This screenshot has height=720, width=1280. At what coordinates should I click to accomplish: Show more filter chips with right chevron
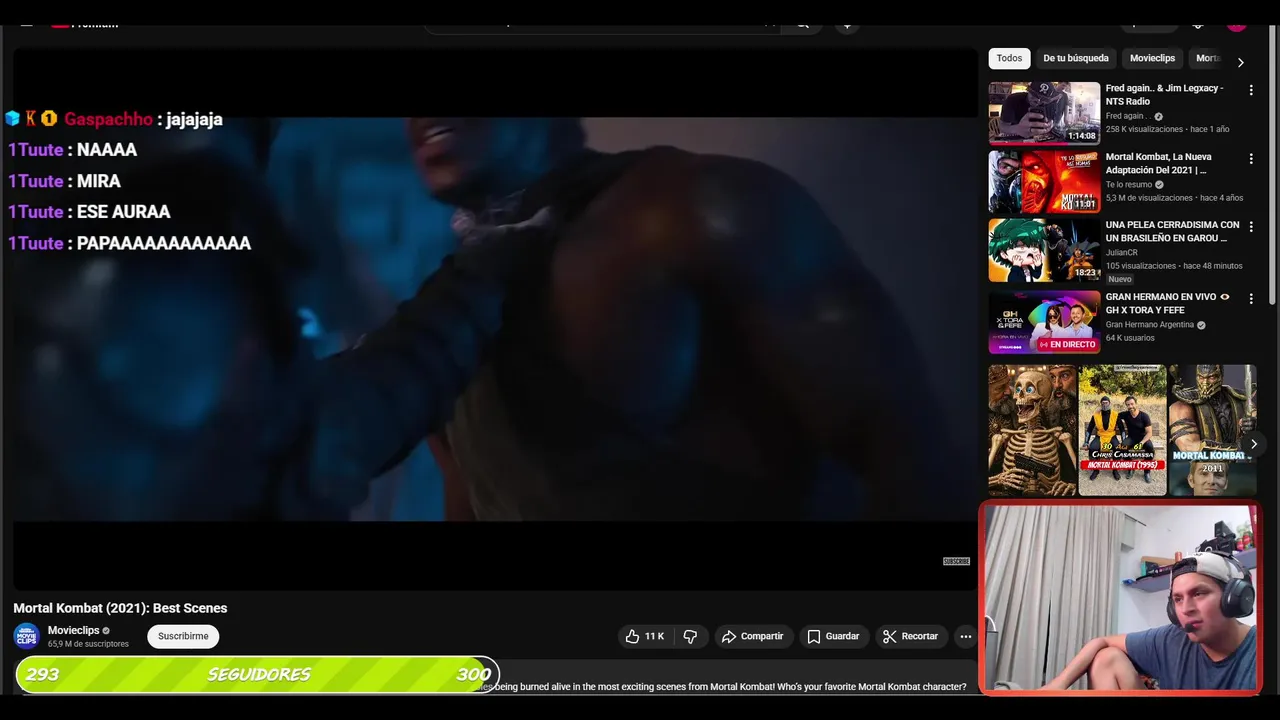[1240, 62]
